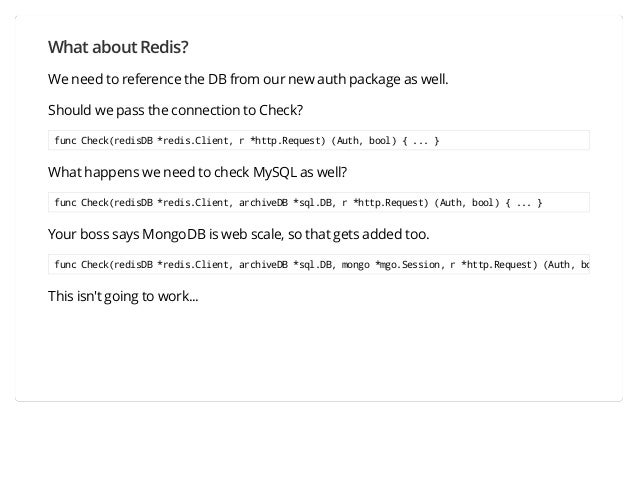This screenshot has height=493, width=638.
Task: Click "archiveDB" in the second code block
Action: [263, 203]
